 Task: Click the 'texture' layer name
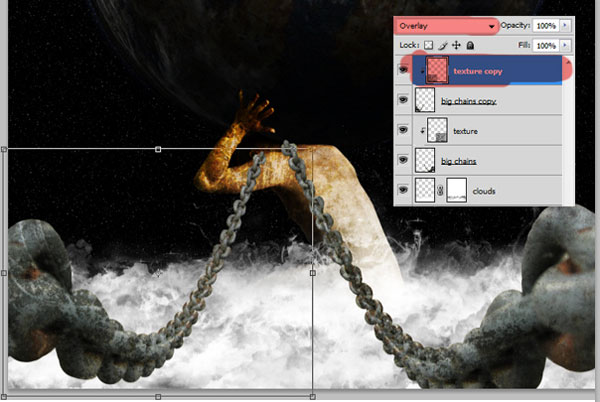click(465, 131)
